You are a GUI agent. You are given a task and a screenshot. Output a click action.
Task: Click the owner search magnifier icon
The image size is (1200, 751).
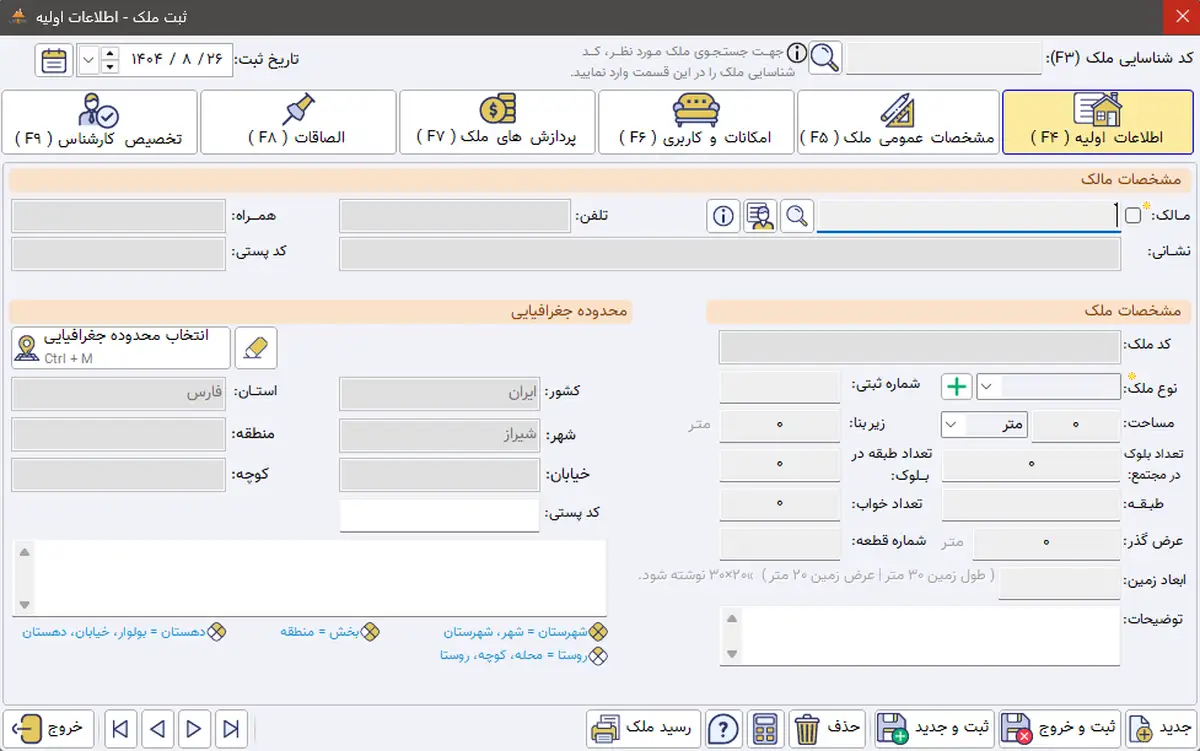point(797,216)
